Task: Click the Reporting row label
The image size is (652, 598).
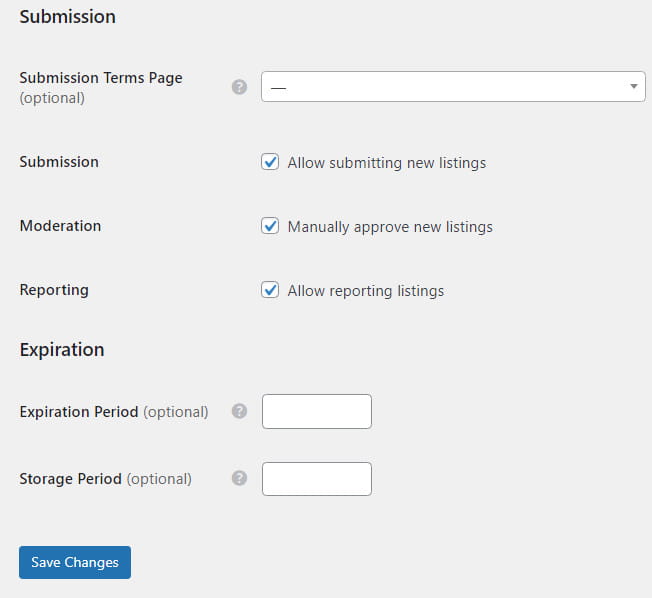Action: point(54,290)
